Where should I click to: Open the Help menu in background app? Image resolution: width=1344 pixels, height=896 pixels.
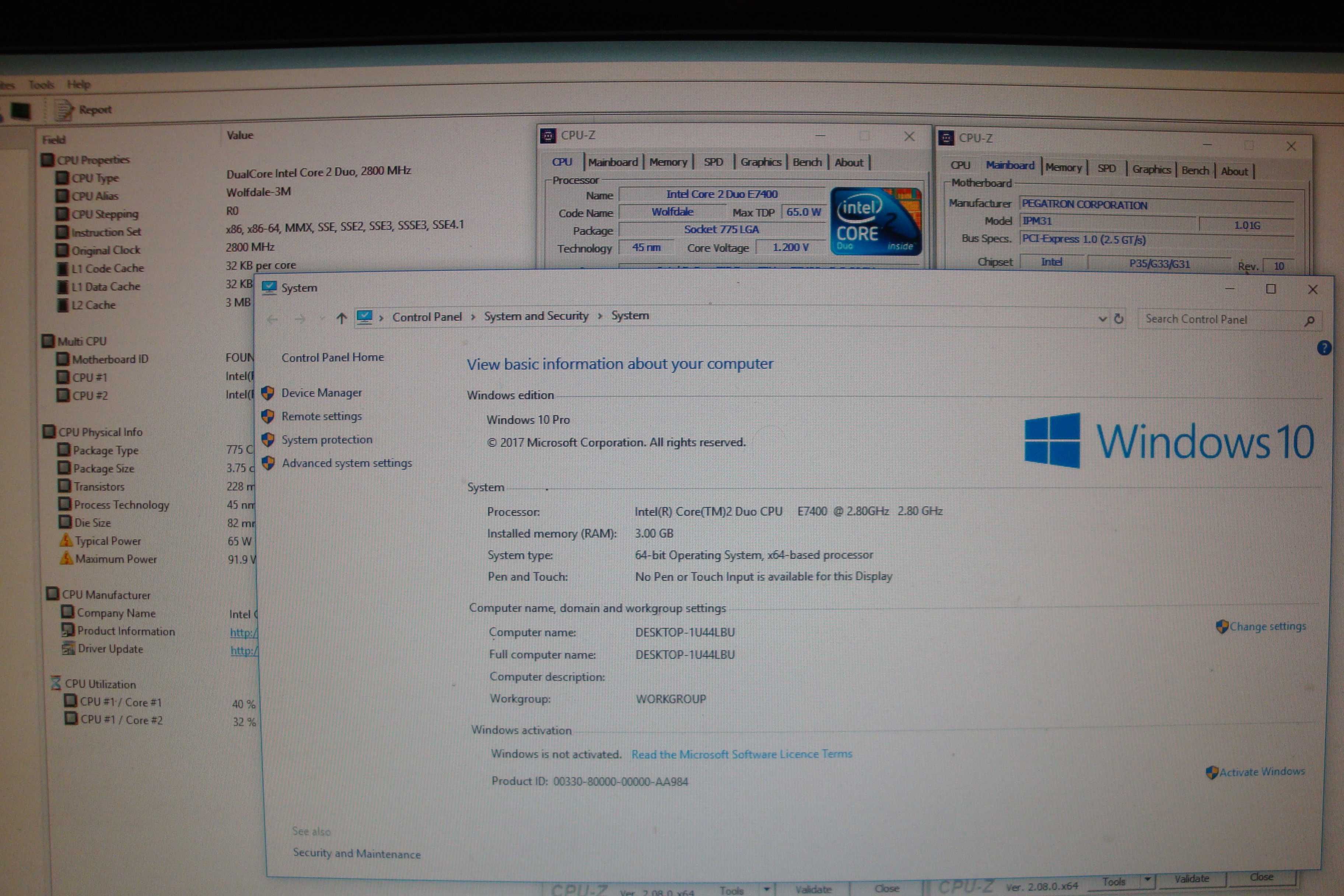[78, 85]
